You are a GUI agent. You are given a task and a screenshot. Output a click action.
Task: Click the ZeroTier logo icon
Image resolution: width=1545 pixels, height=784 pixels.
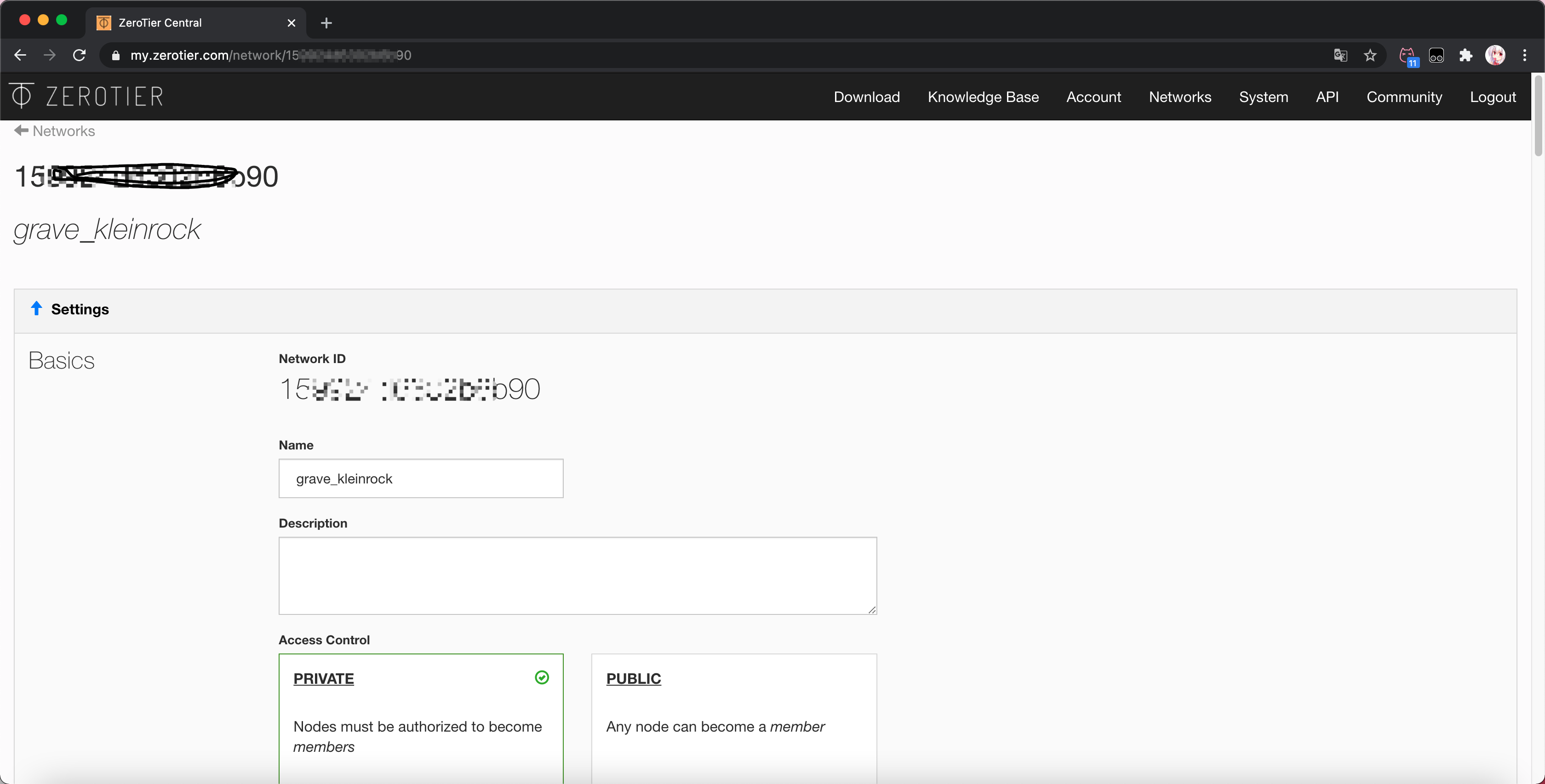(x=22, y=96)
